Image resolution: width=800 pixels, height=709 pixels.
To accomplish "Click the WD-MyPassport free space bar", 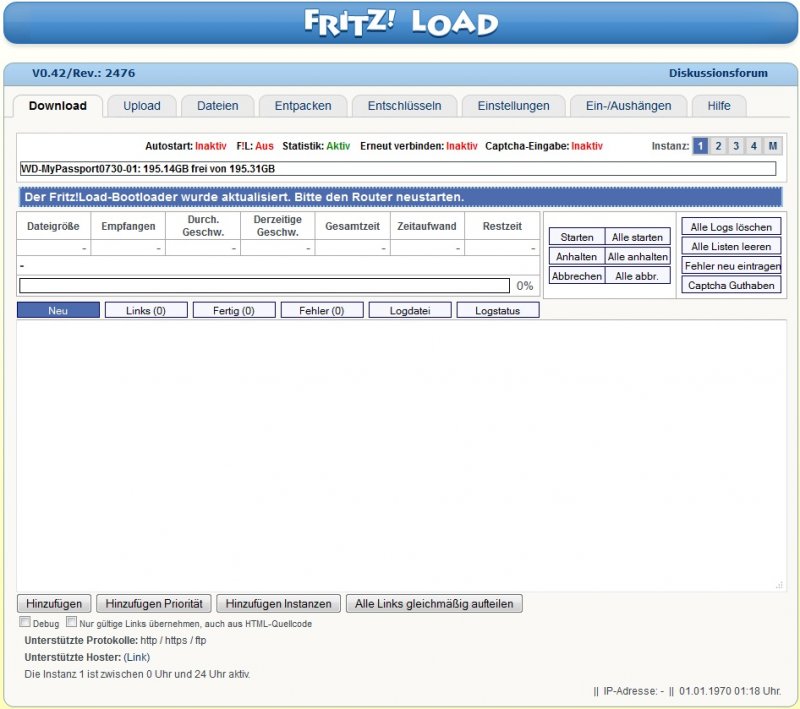I will click(x=398, y=169).
